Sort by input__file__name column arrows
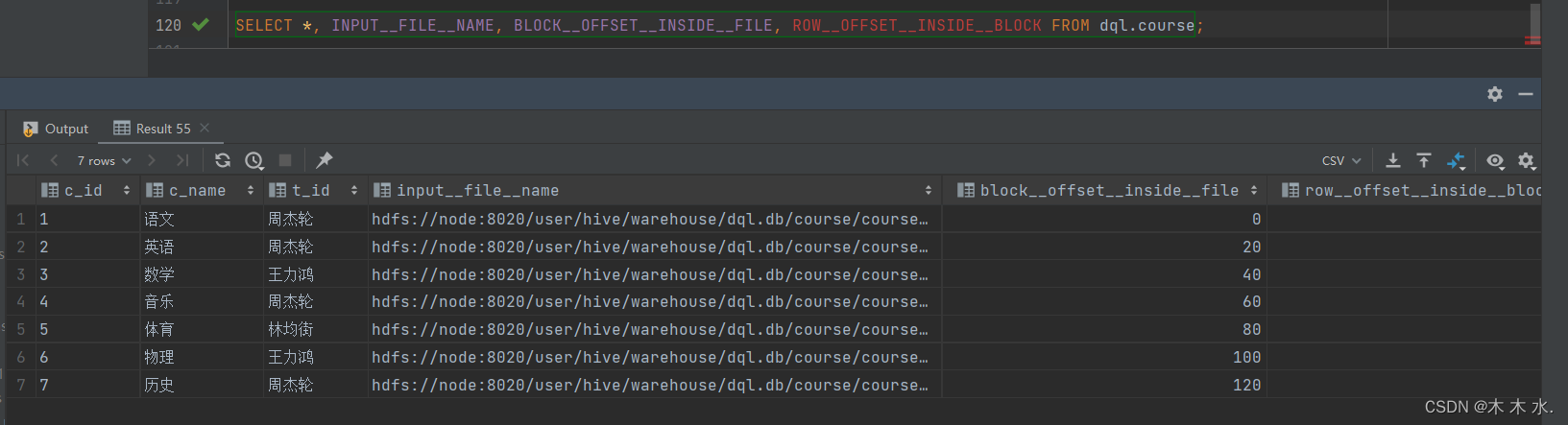This screenshot has width=1568, height=425. point(929,190)
